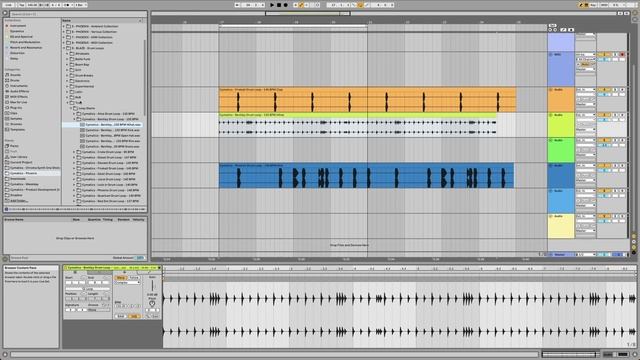
Task: Expand Diesel Drum Loop folder
Action: tap(75, 157)
